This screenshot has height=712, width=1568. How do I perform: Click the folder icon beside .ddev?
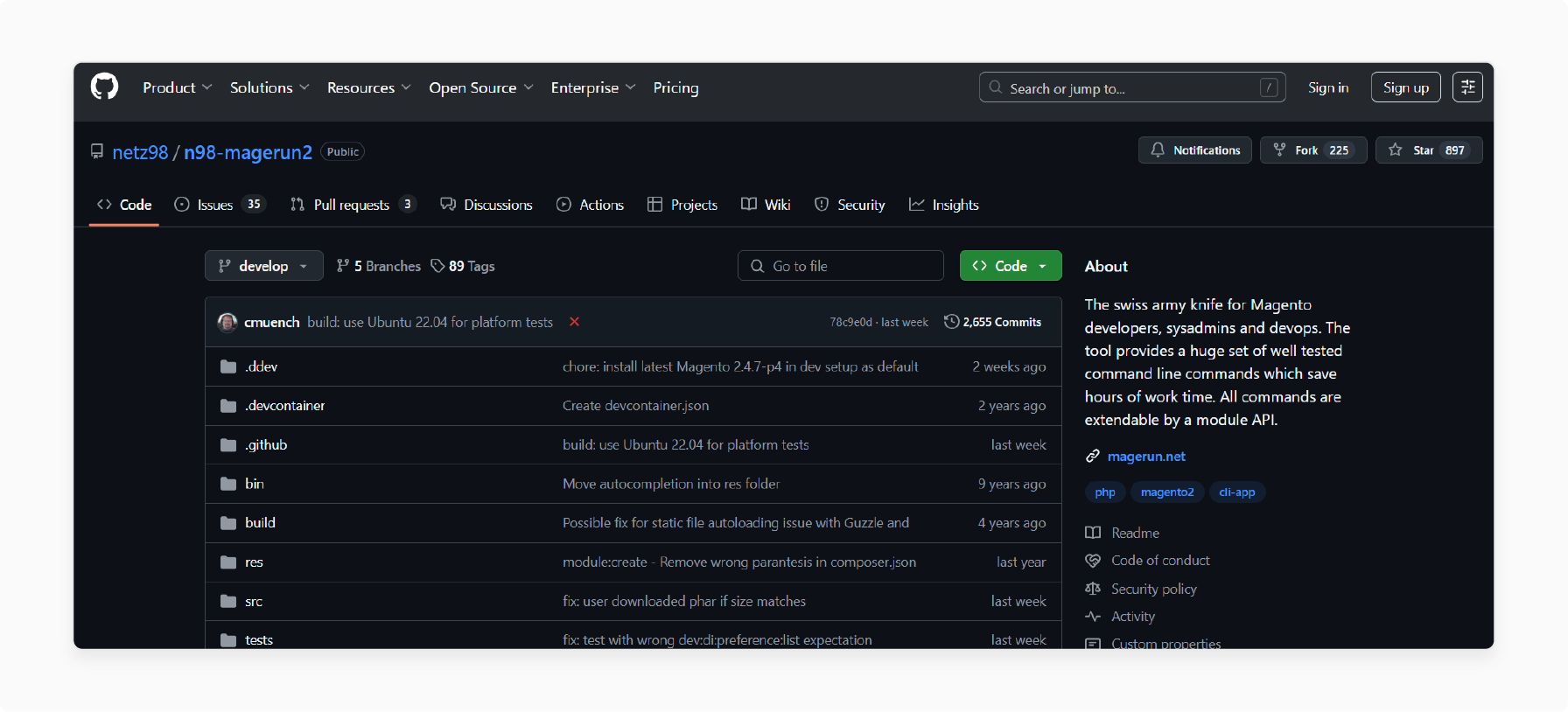point(228,366)
